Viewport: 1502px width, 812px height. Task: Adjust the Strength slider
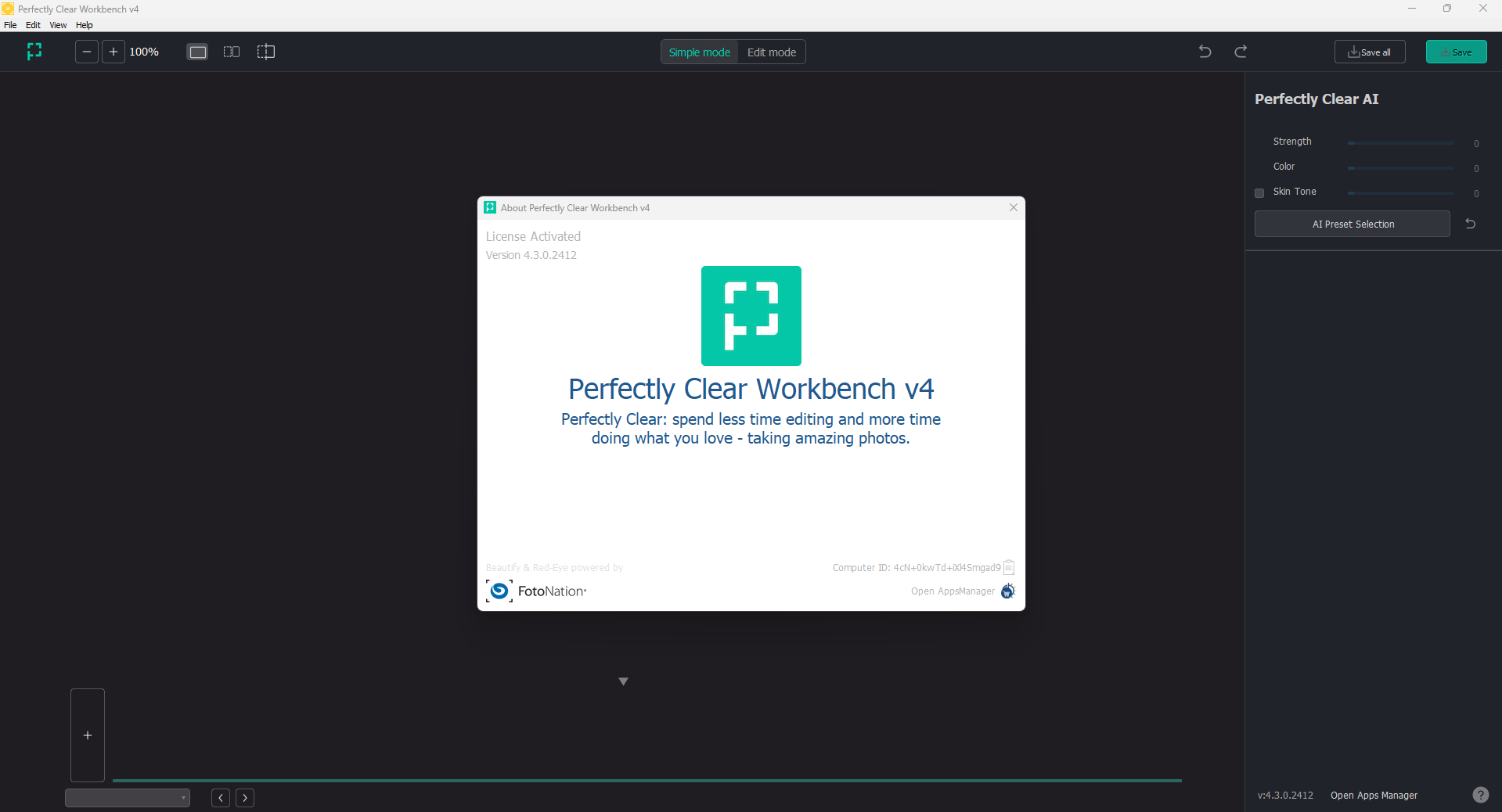pyautogui.click(x=1400, y=143)
